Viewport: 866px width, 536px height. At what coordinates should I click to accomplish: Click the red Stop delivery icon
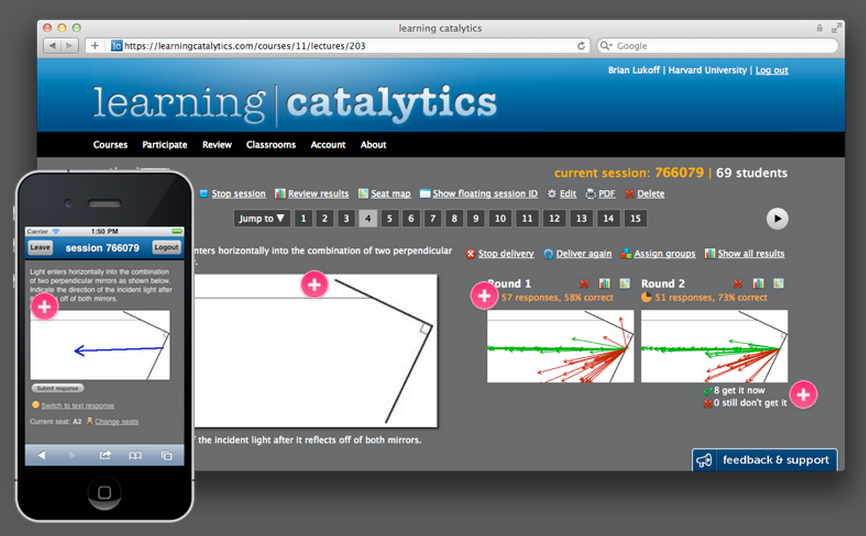click(471, 254)
